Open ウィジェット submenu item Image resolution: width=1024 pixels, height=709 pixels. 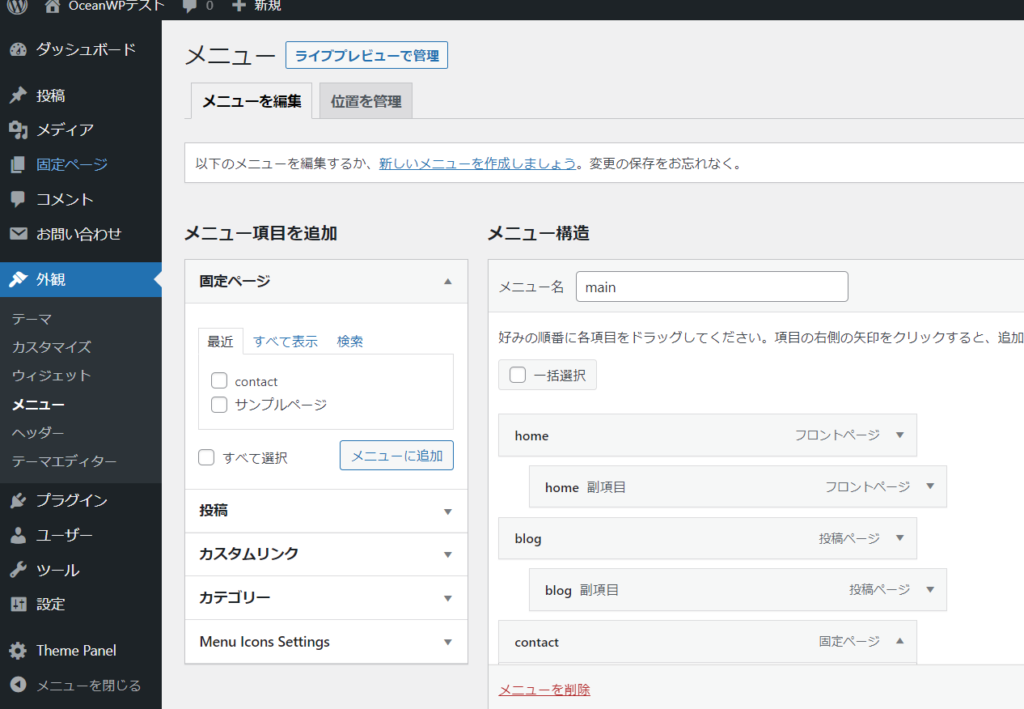tap(51, 375)
